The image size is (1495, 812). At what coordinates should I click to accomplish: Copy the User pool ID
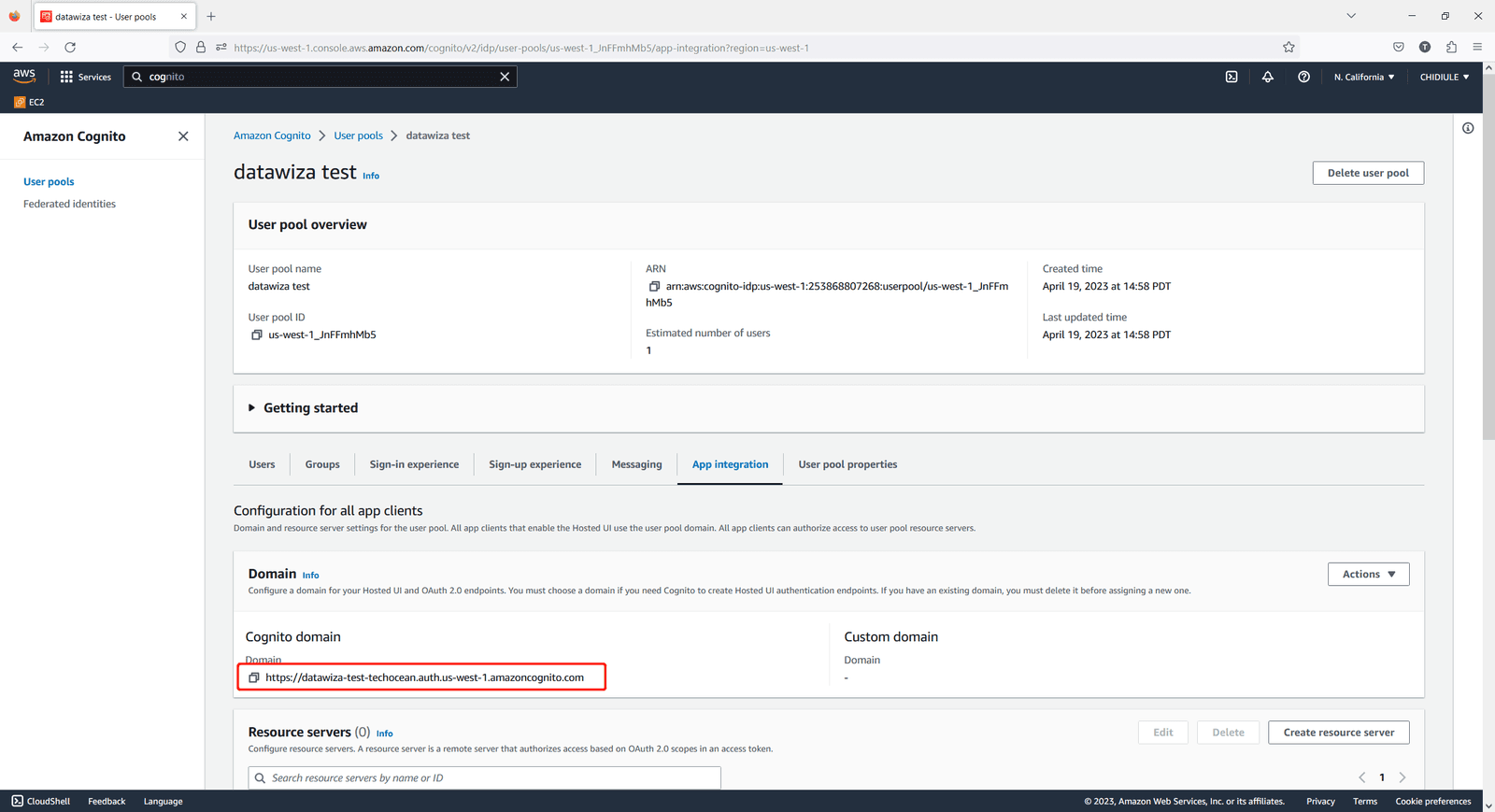pos(257,335)
